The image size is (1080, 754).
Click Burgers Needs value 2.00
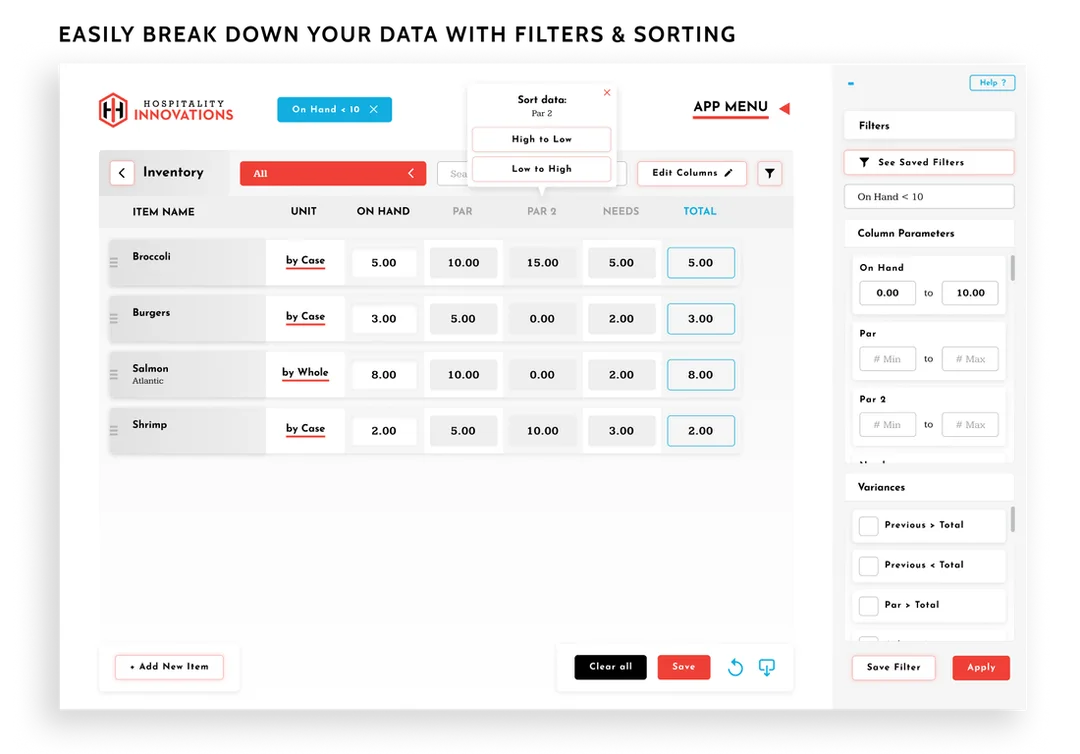click(x=621, y=319)
